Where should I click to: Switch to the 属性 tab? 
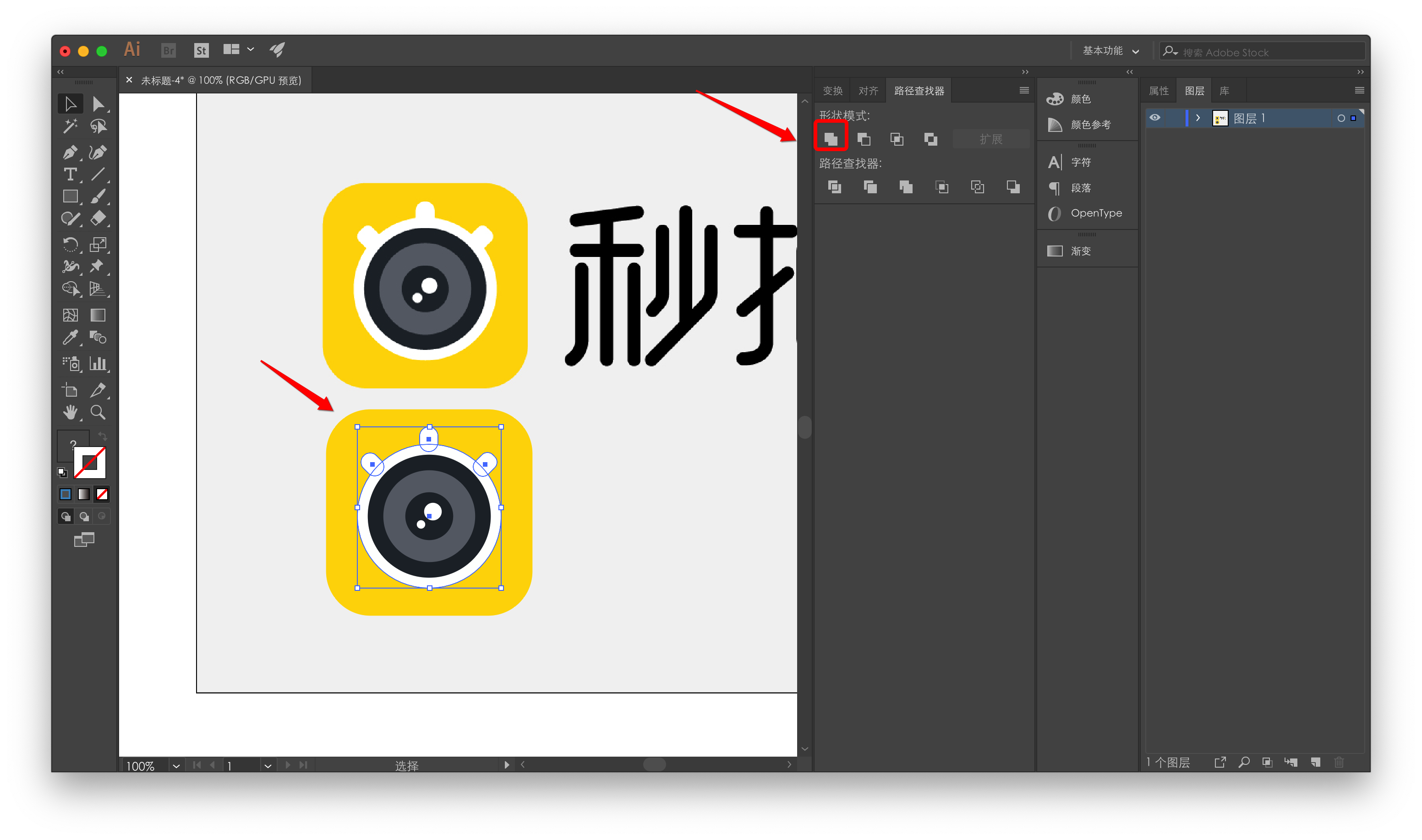[x=1158, y=91]
